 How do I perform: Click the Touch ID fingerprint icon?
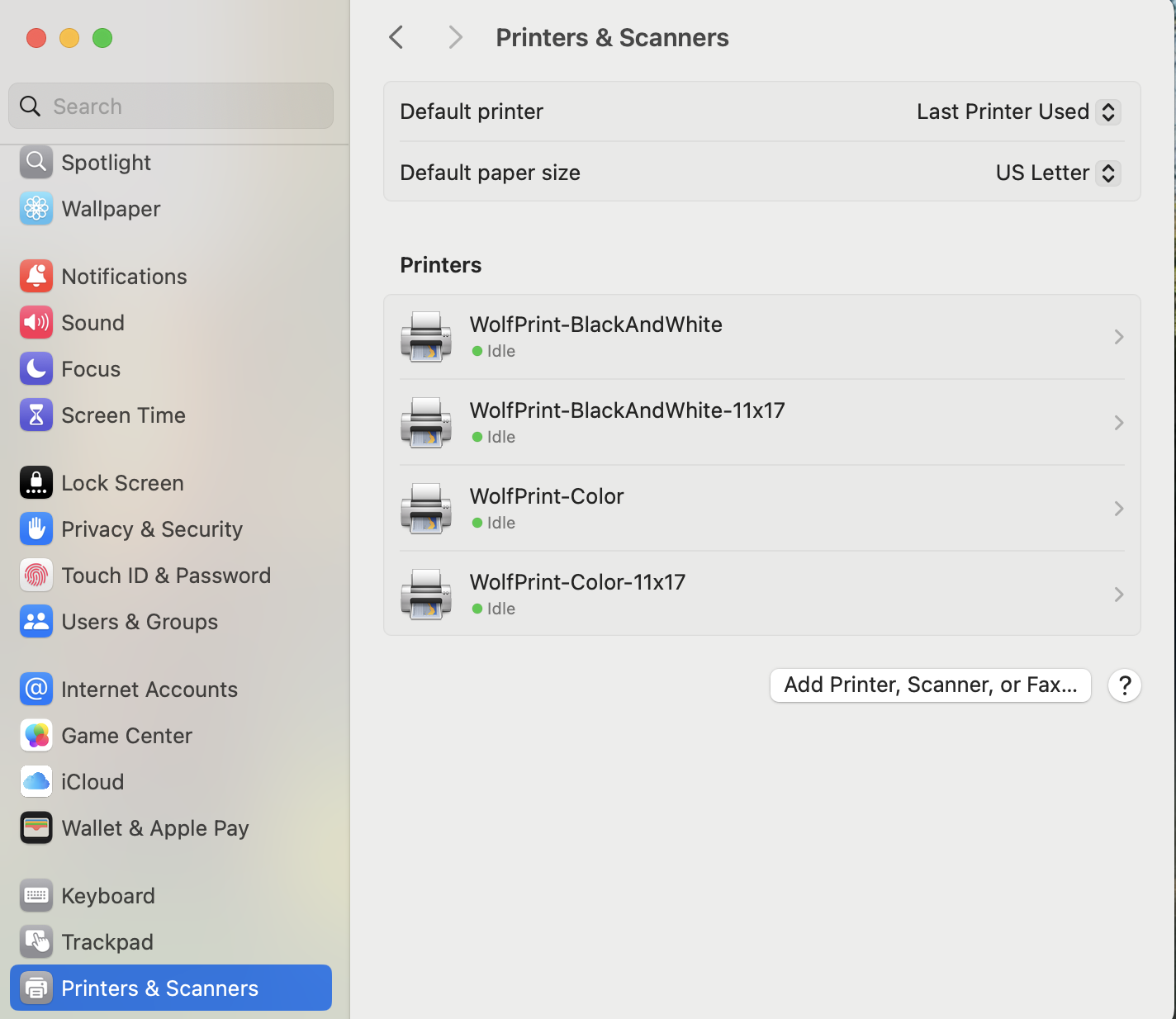click(x=36, y=576)
